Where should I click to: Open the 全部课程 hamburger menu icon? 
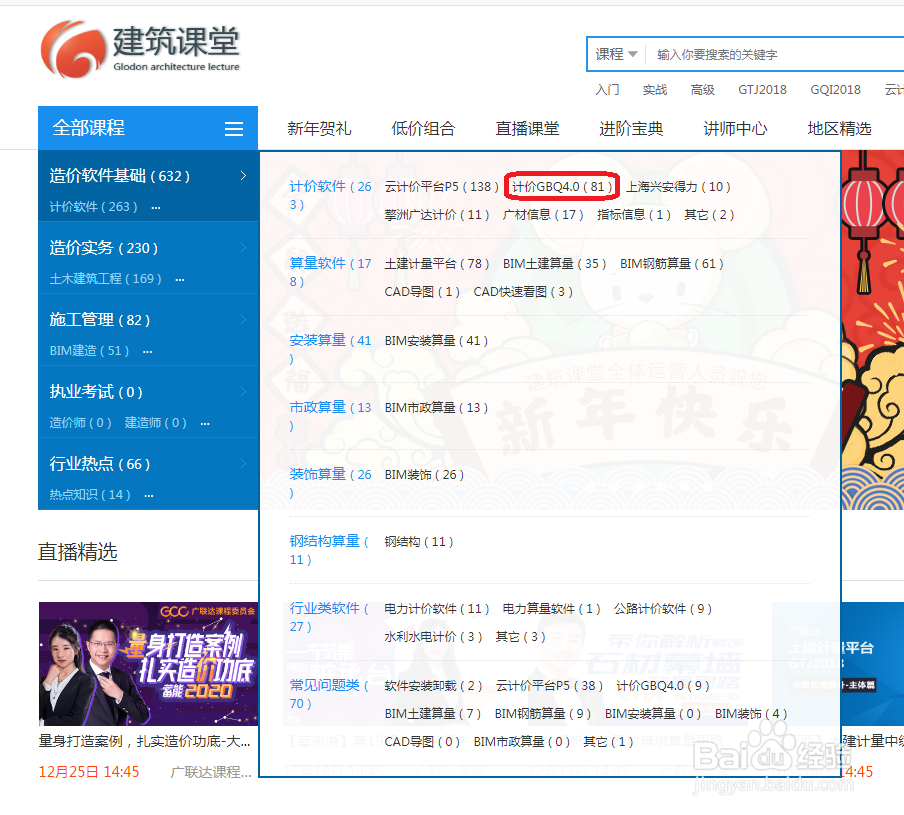click(x=233, y=129)
